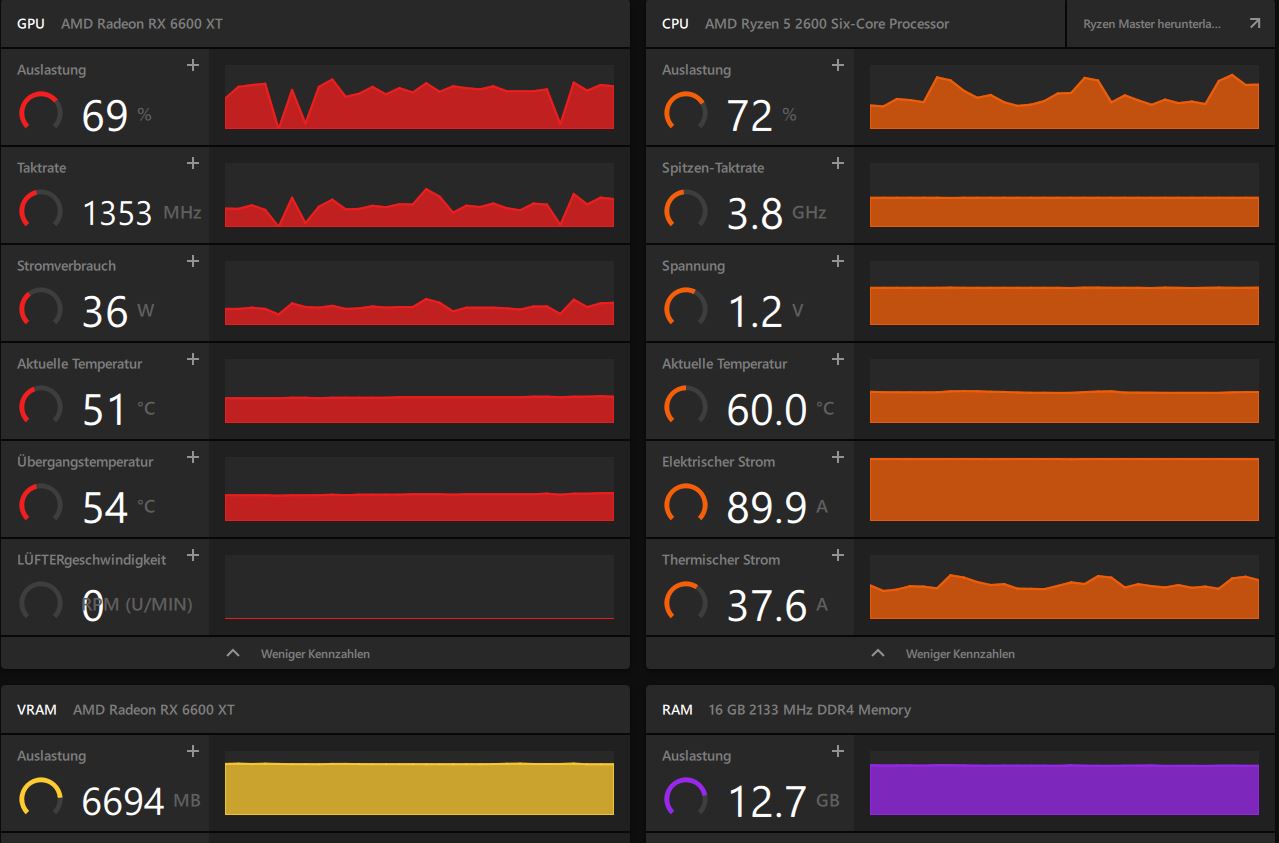This screenshot has width=1279, height=843.
Task: Click the LÜFTERgeschwindigkeit label
Action: coord(91,560)
